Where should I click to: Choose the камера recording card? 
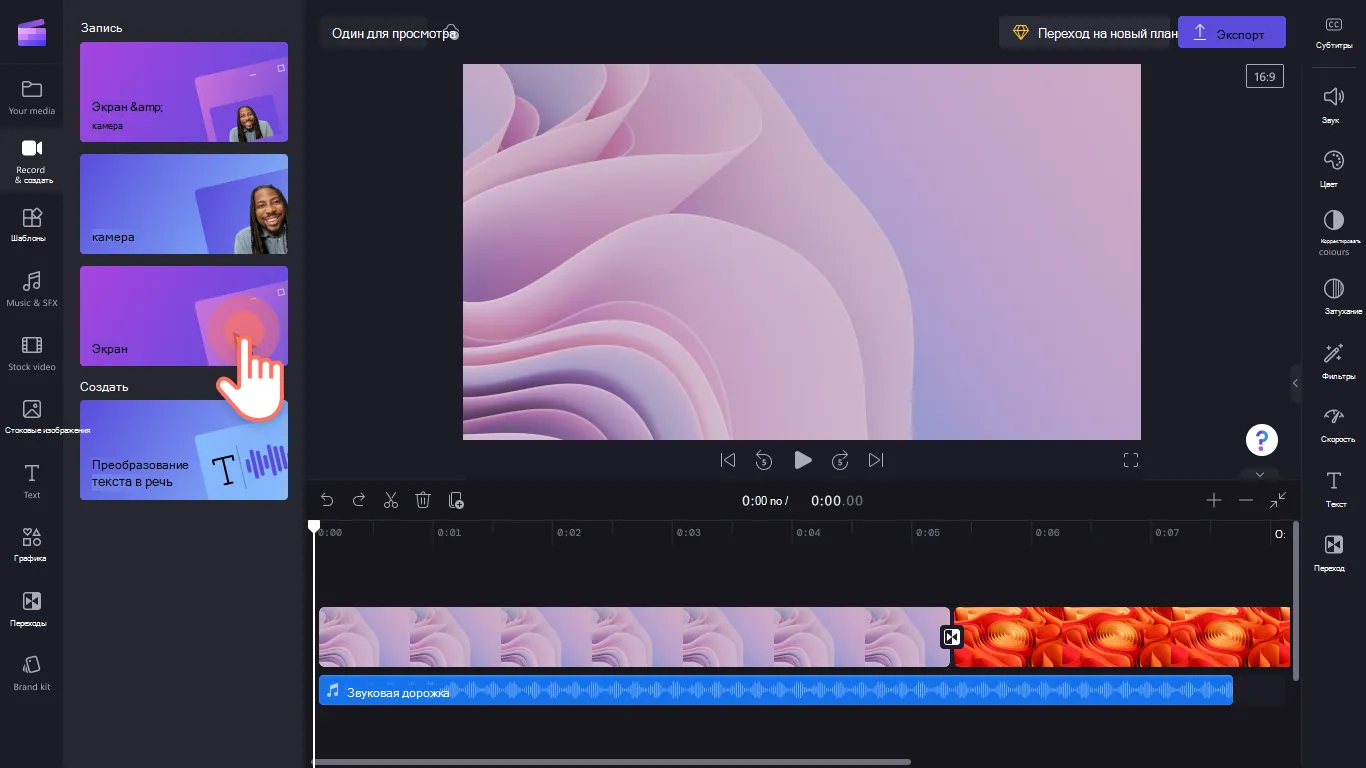coord(184,204)
